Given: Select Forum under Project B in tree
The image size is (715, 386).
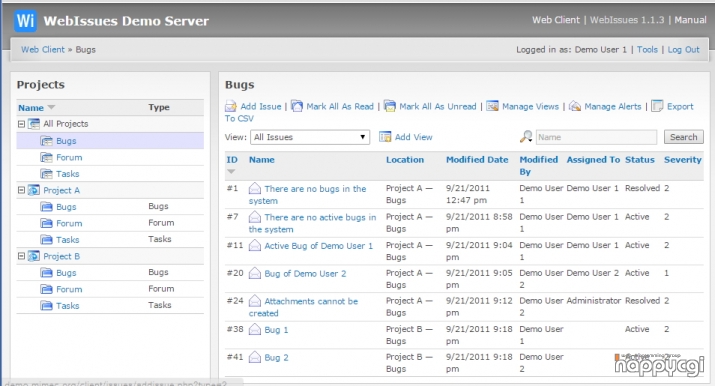Looking at the screenshot, I should point(69,289).
